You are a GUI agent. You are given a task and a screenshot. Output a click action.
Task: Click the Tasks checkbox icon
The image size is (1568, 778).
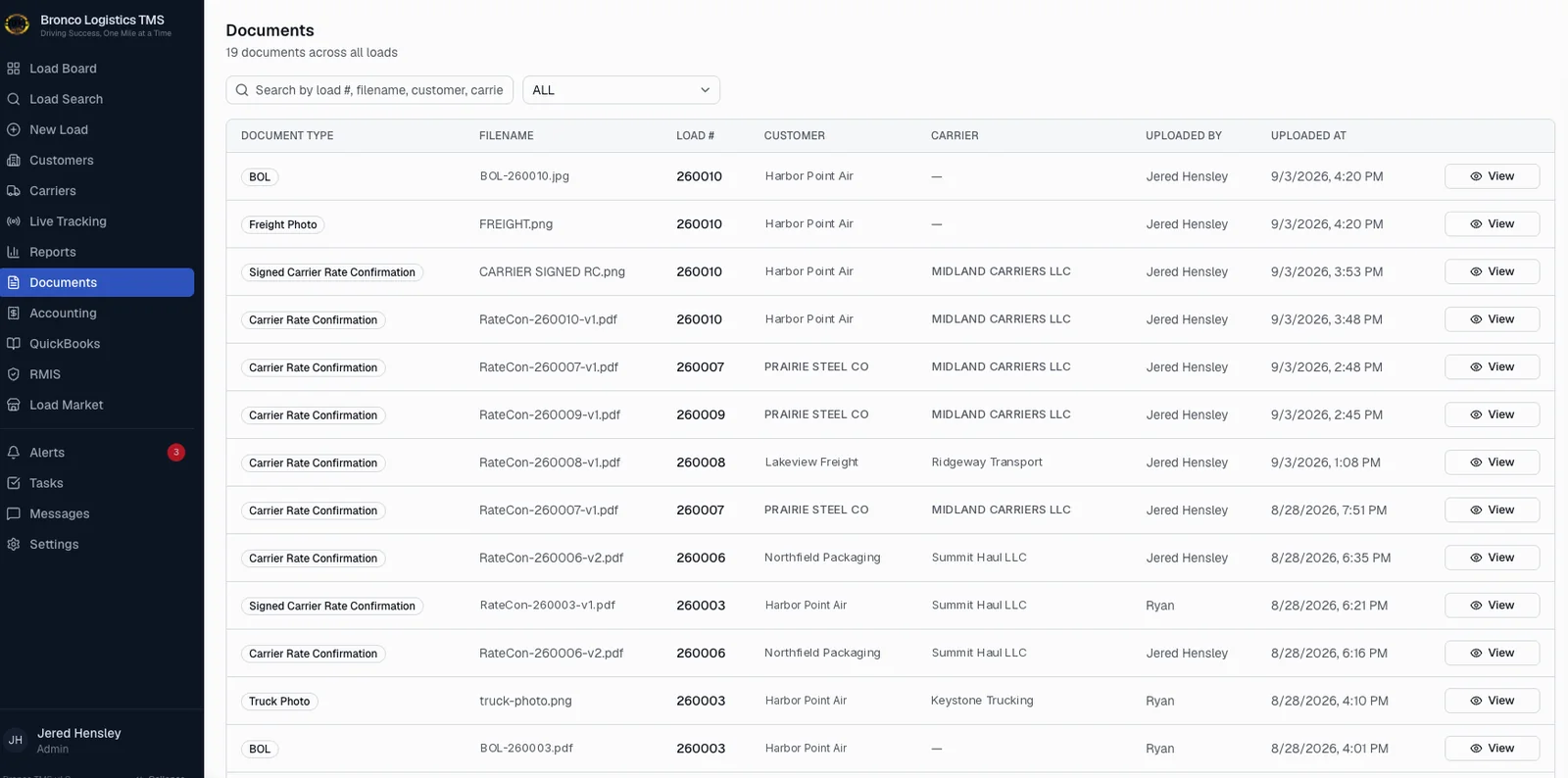click(14, 483)
